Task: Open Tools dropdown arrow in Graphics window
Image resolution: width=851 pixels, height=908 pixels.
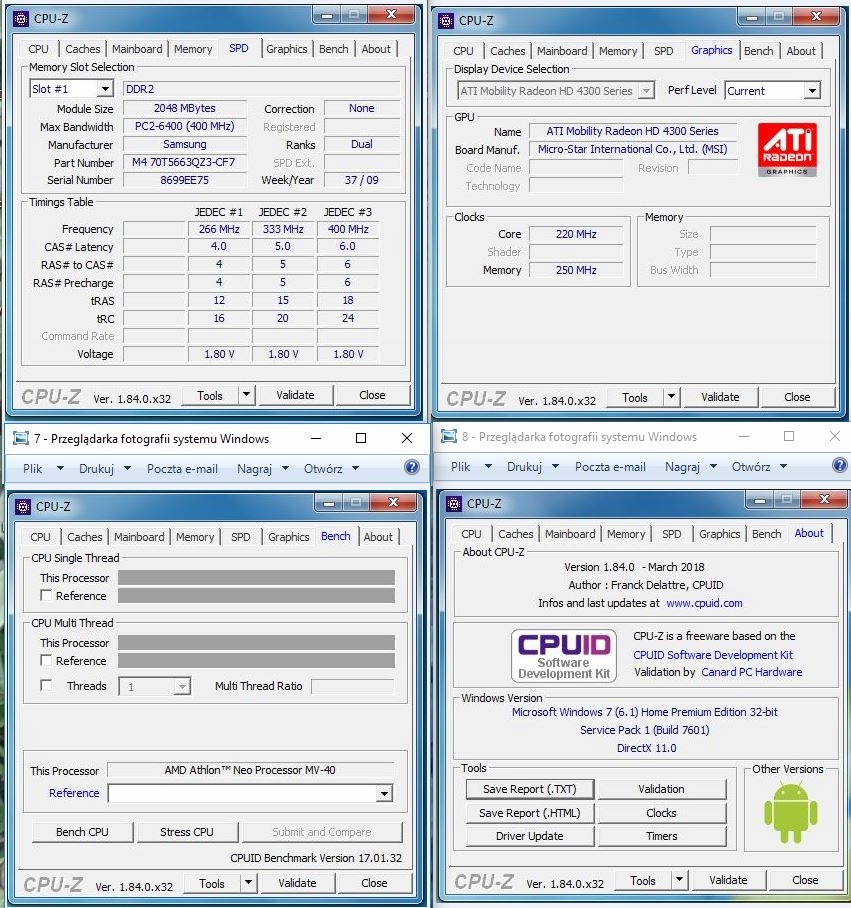Action: 671,397
